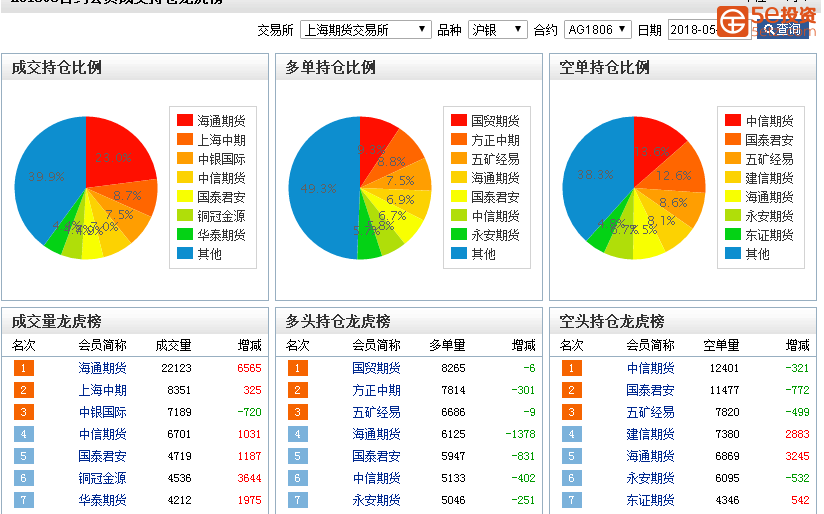Click 空单量 column header
Screen dimensions: 824x514
[722, 345]
